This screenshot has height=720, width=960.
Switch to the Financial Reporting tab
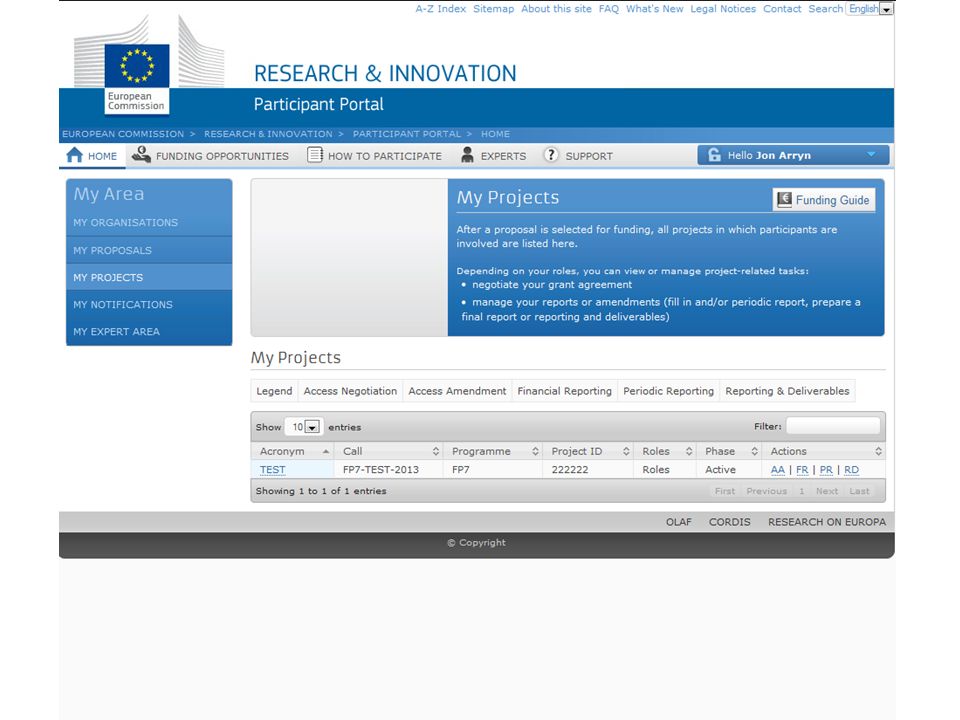pyautogui.click(x=564, y=391)
